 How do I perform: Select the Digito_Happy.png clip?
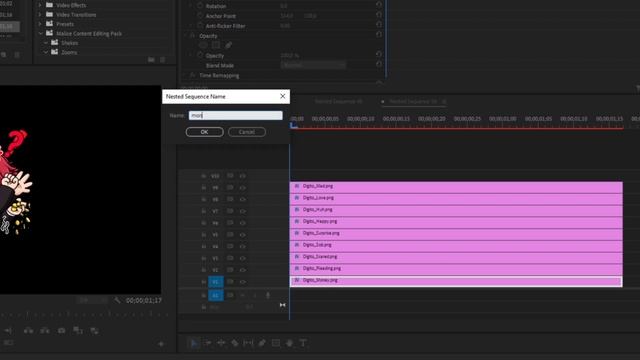(x=456, y=222)
